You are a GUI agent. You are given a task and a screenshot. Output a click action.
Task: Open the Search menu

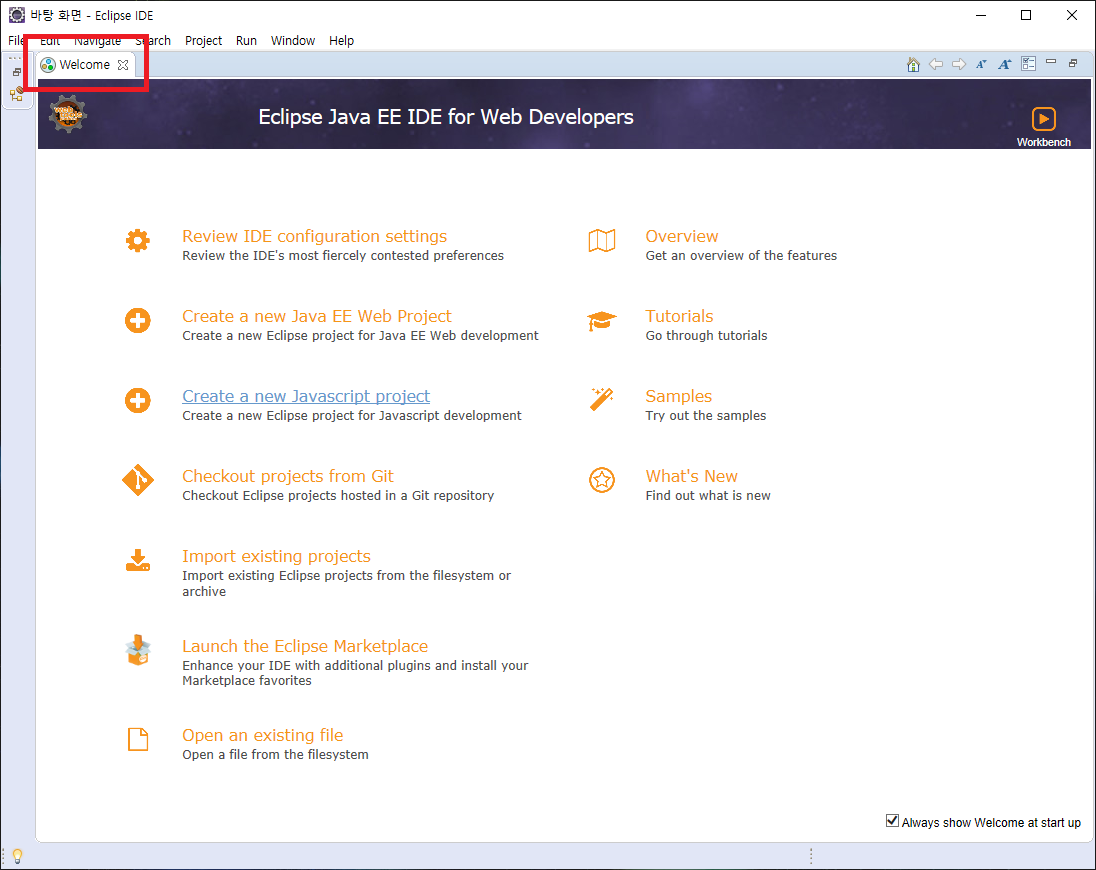(153, 41)
